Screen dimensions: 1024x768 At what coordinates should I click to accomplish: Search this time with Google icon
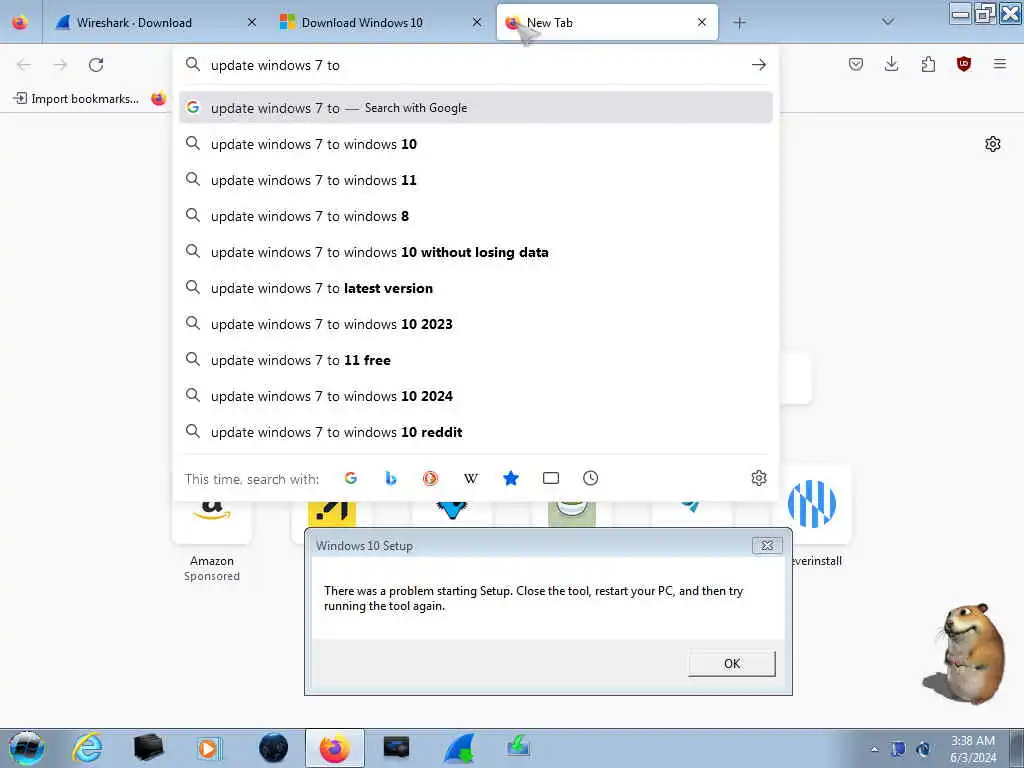coord(351,478)
